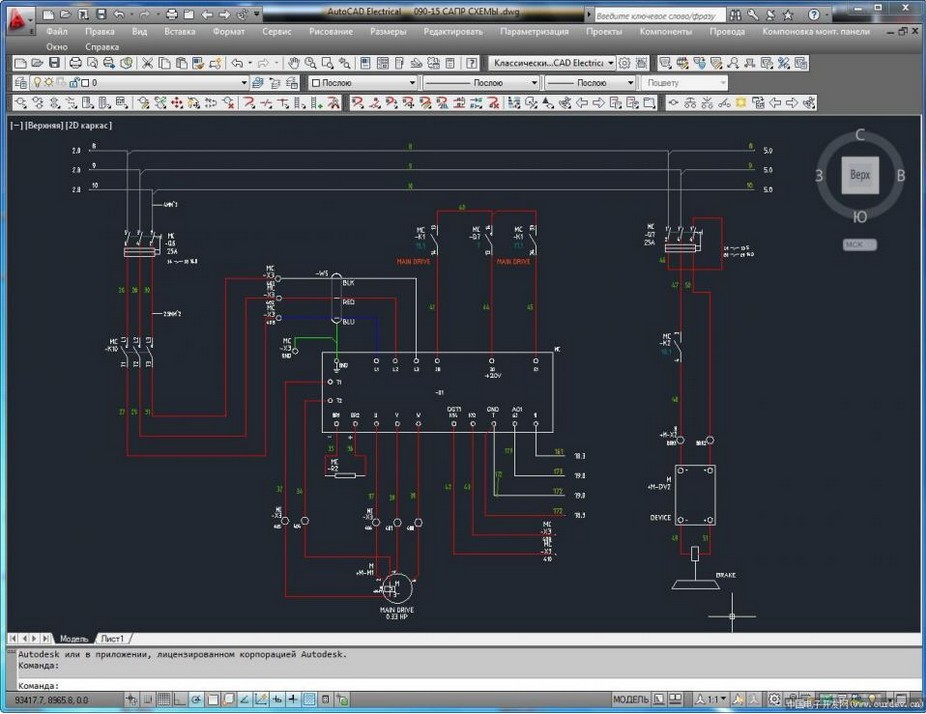
Task: Switch to the Лист1 layout tab
Action: click(113, 638)
